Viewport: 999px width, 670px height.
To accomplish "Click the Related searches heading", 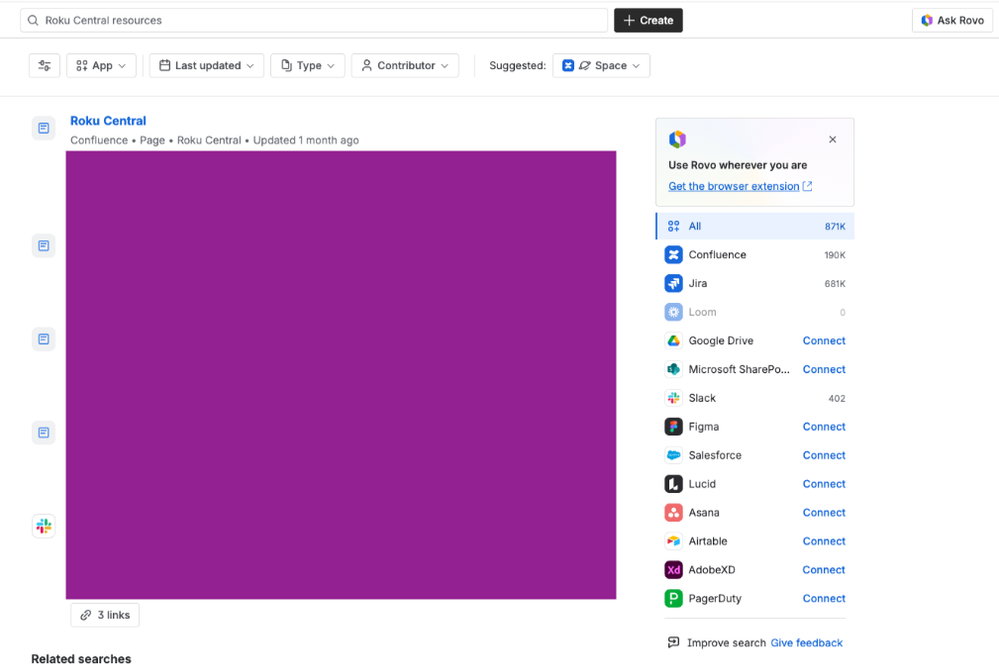I will pos(82,659).
